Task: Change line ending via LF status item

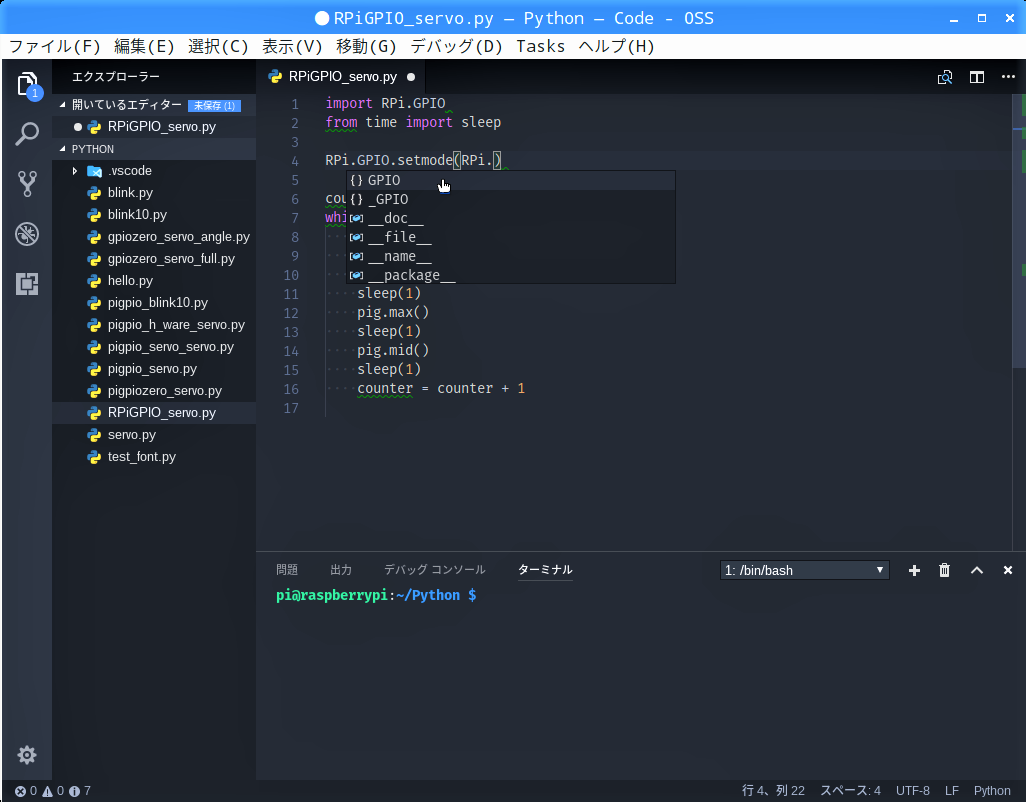Action: point(951,791)
